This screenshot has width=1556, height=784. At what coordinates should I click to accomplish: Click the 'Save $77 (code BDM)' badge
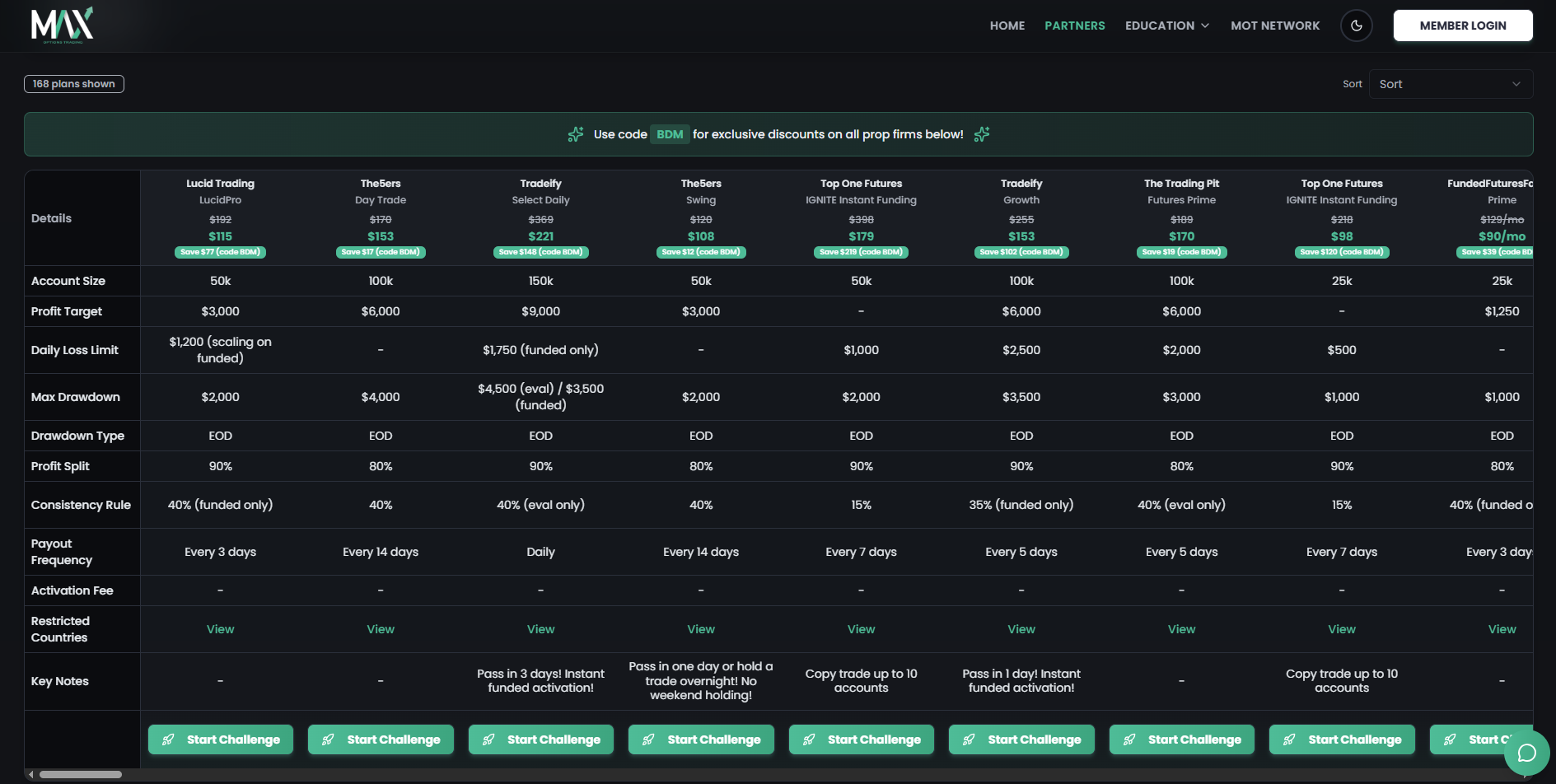click(x=221, y=252)
